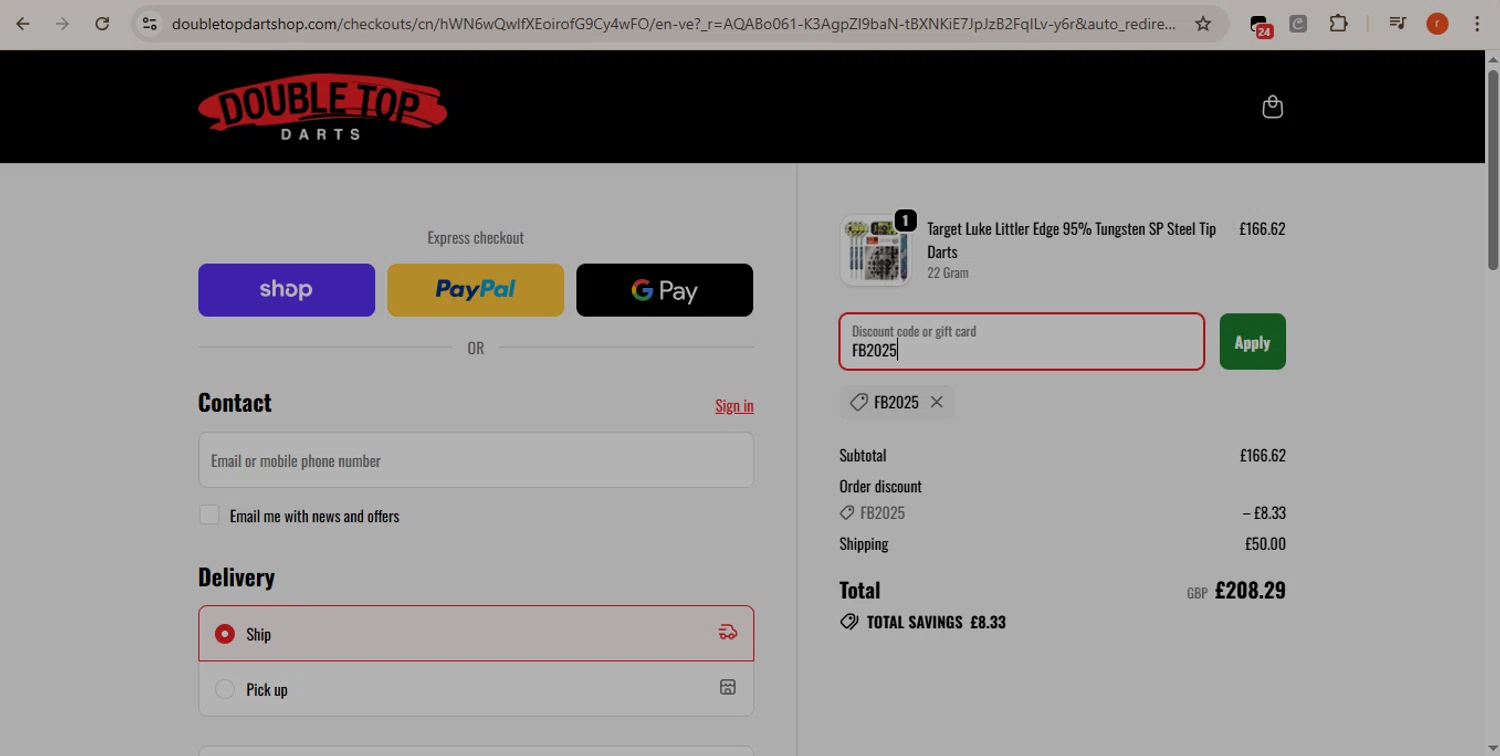The image size is (1500, 756).
Task: Click the tag icon beside TOTAL SAVINGS
Action: [849, 622]
